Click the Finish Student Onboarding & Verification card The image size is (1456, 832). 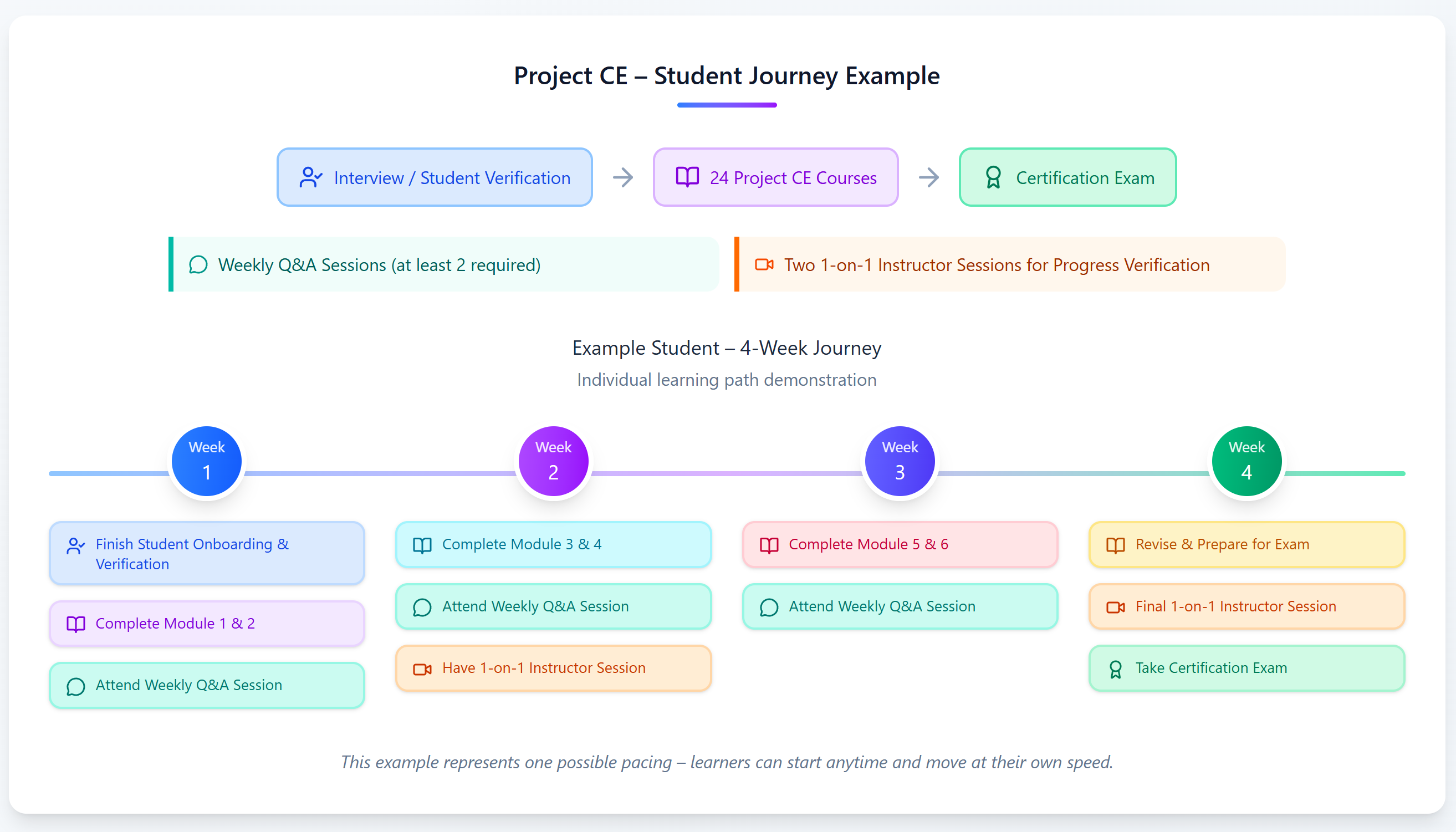tap(207, 553)
